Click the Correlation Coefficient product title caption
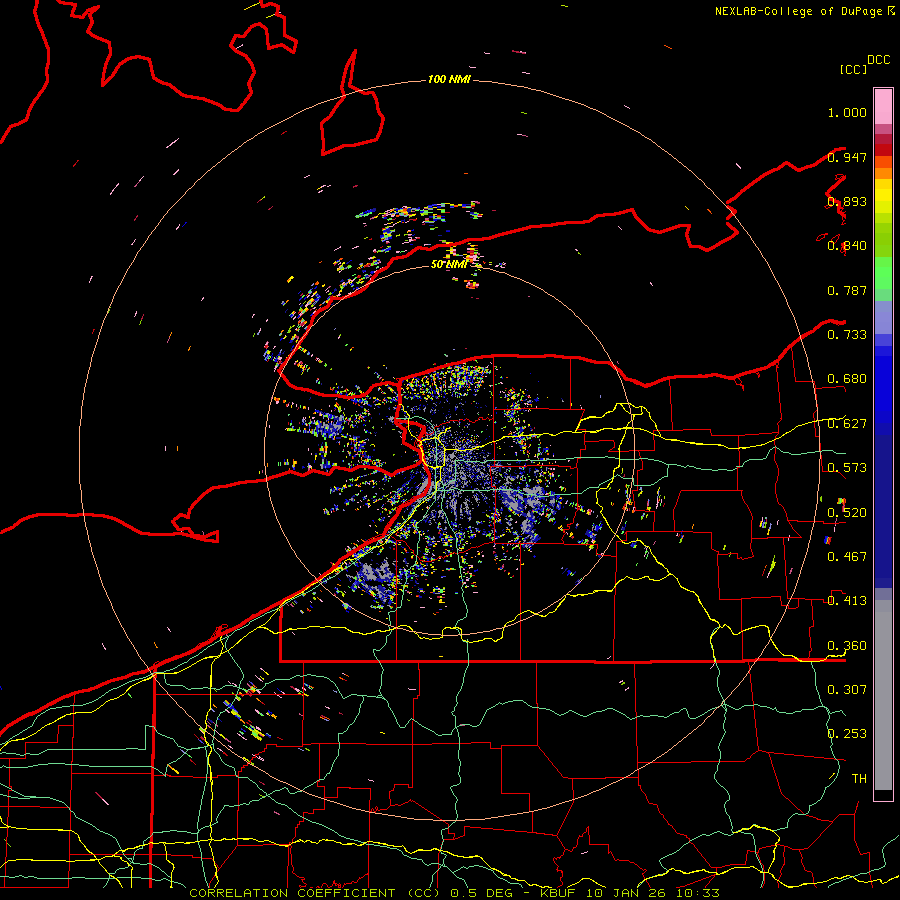 coord(454,893)
